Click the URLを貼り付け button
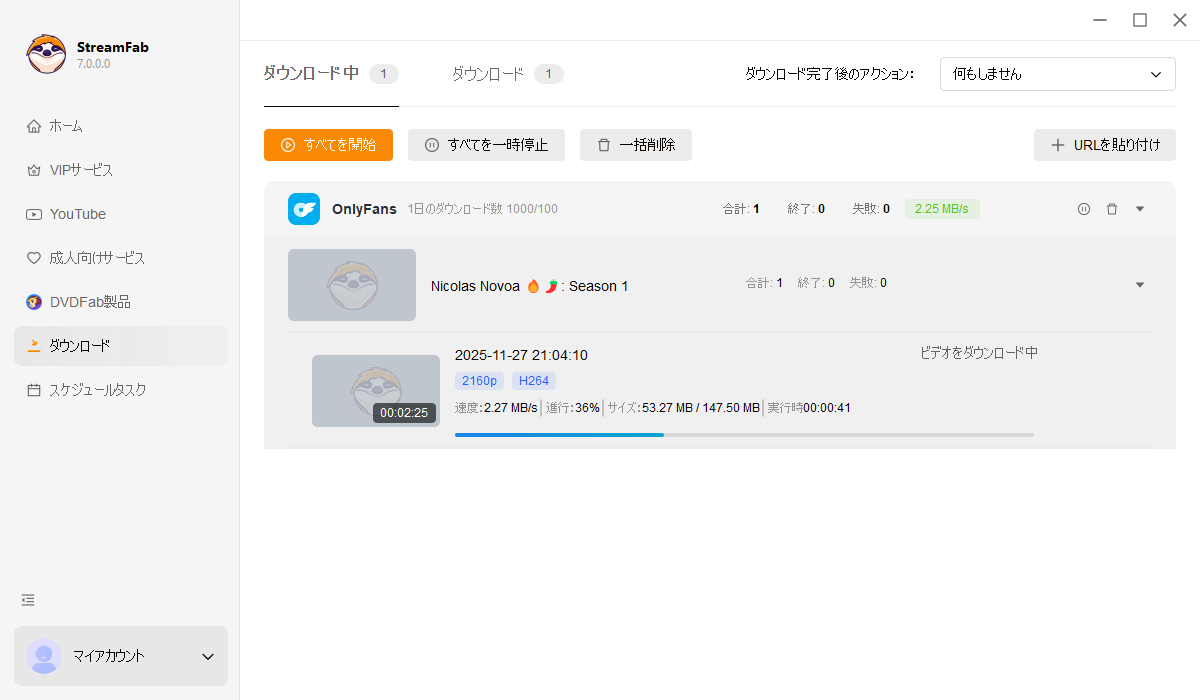 (1105, 145)
